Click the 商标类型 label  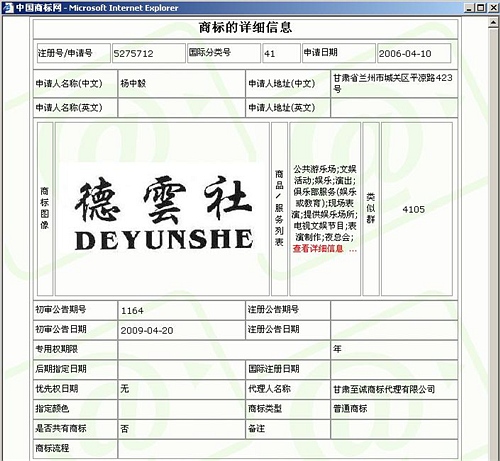pyautogui.click(x=265, y=408)
